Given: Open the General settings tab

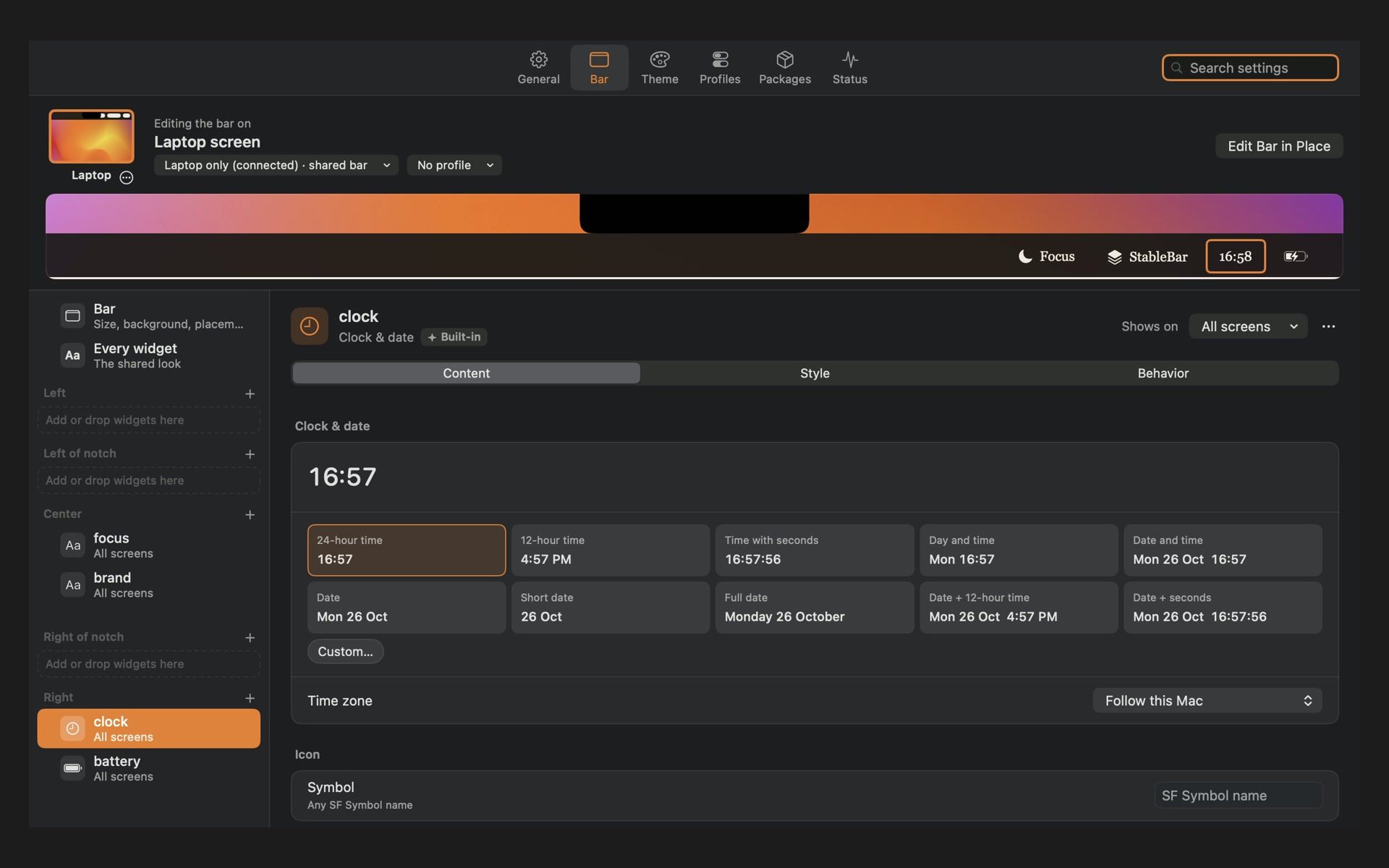Looking at the screenshot, I should pyautogui.click(x=538, y=68).
